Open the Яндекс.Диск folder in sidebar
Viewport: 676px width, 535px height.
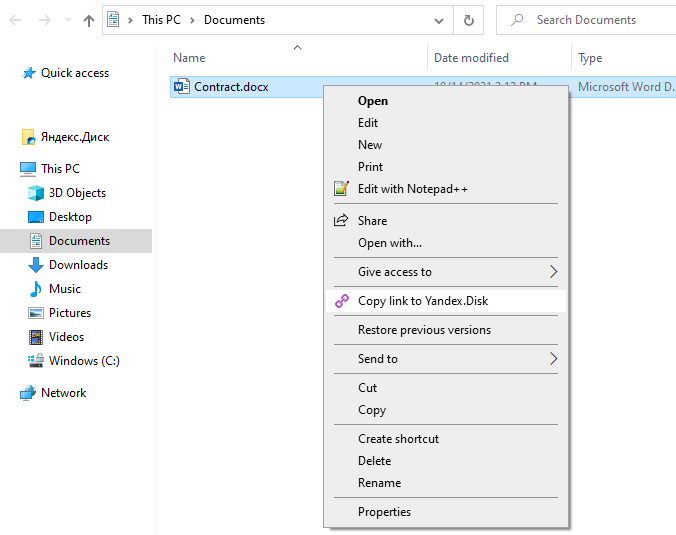[x=75, y=137]
